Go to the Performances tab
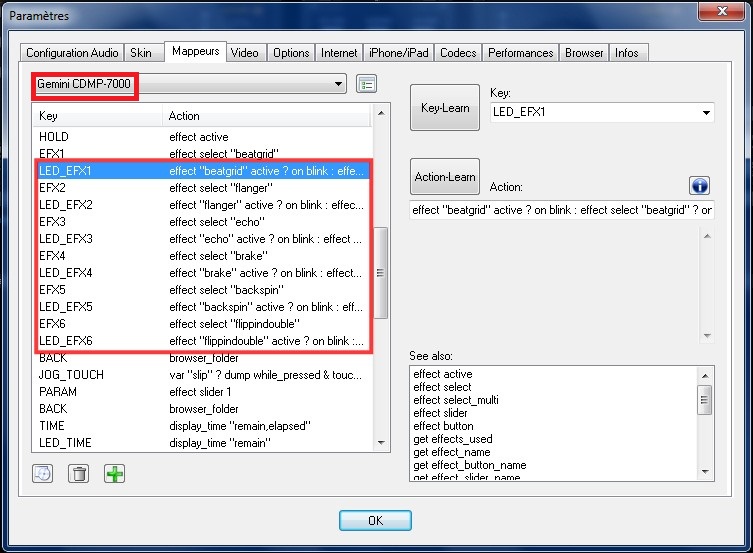This screenshot has height=553, width=753. coord(521,53)
